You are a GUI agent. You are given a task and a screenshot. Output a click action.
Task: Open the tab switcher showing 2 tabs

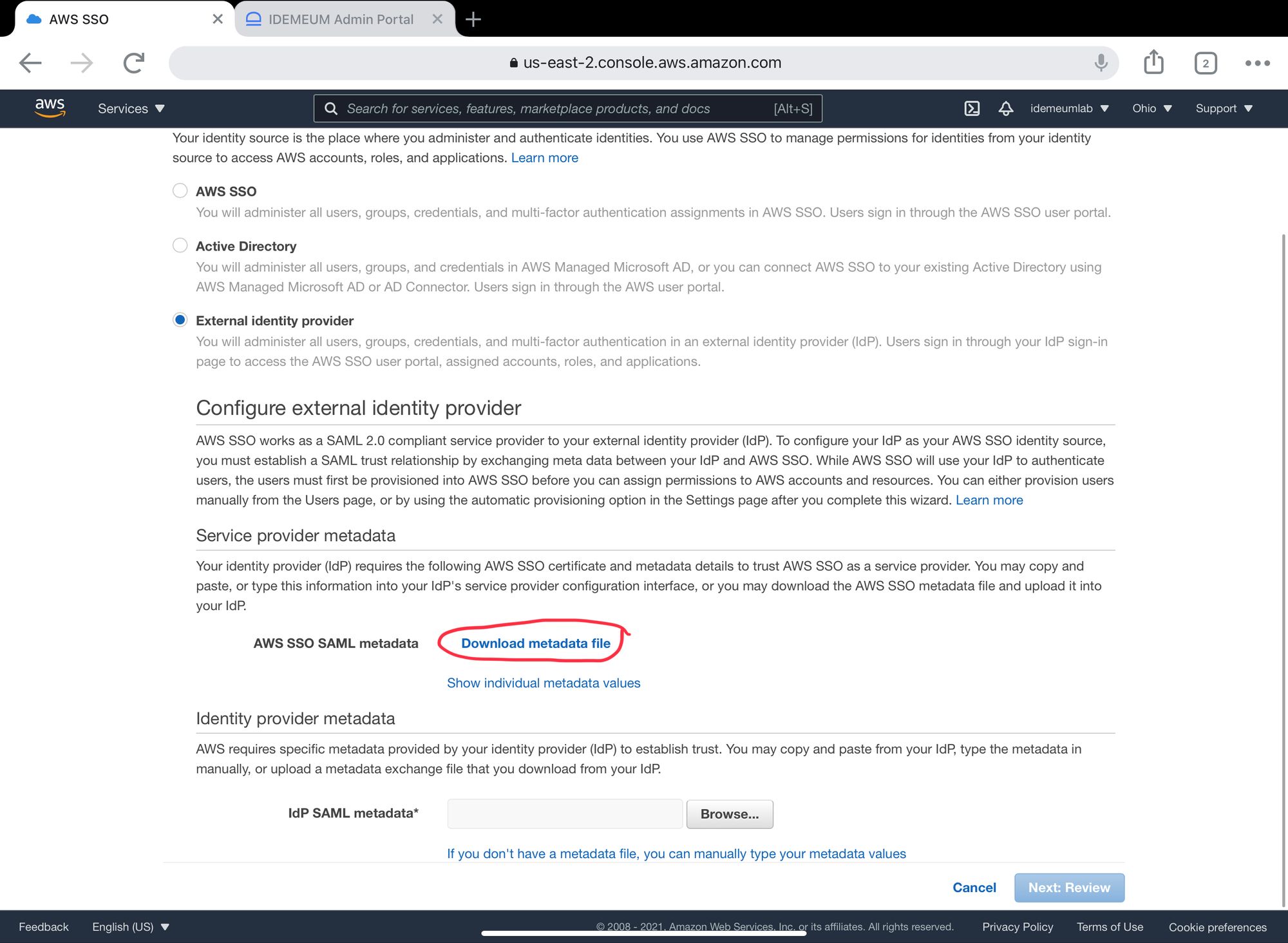point(1206,63)
